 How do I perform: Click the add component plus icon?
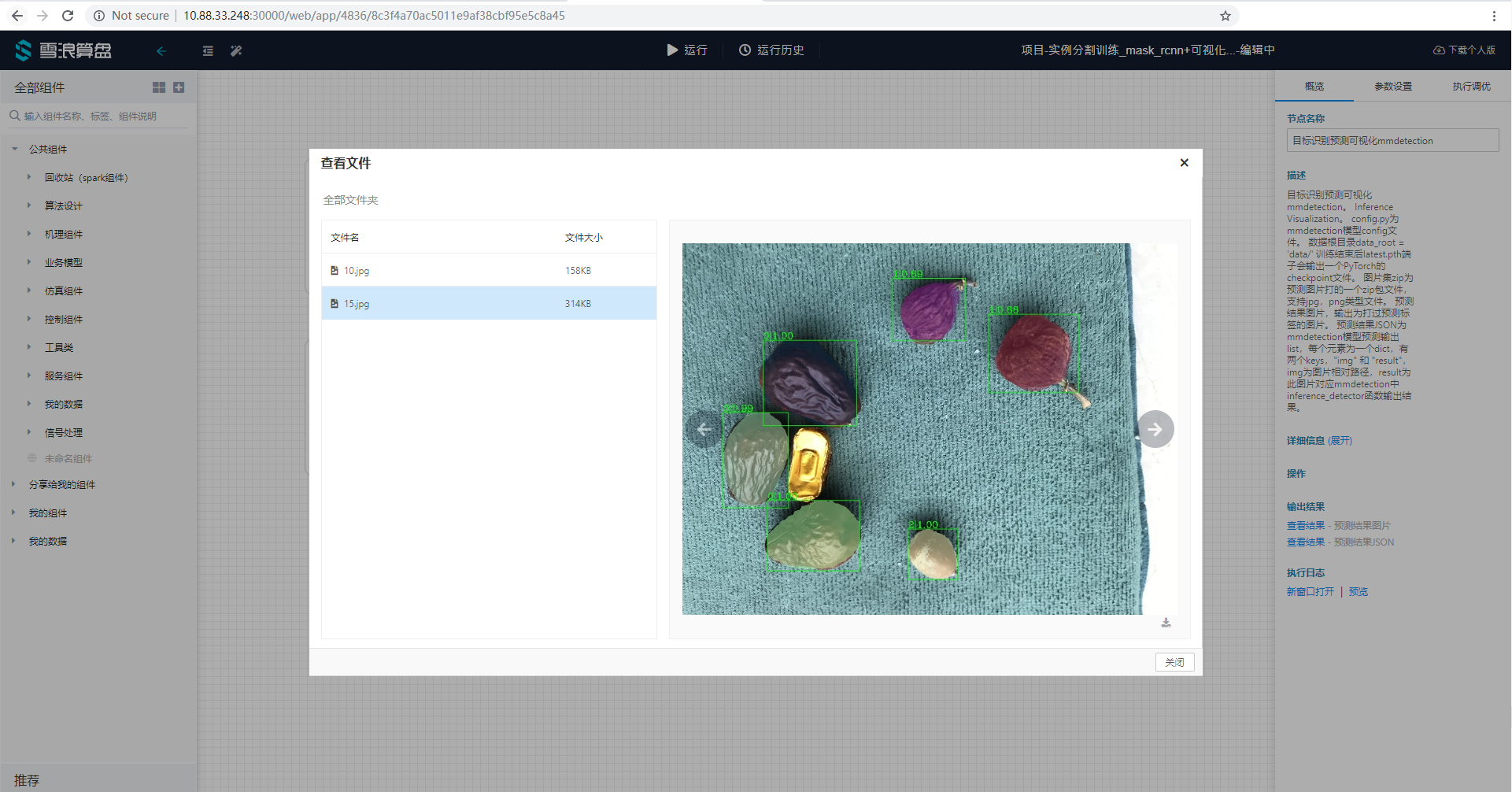point(179,87)
